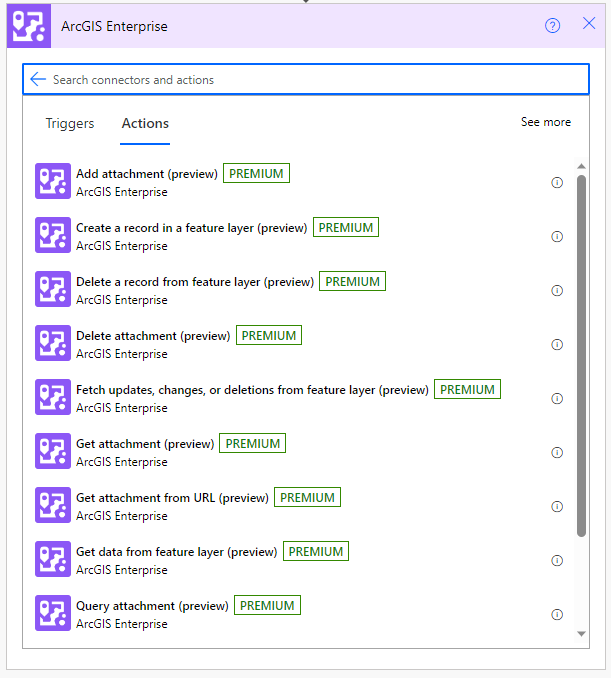Click icon for Fetch updates action

point(53,397)
